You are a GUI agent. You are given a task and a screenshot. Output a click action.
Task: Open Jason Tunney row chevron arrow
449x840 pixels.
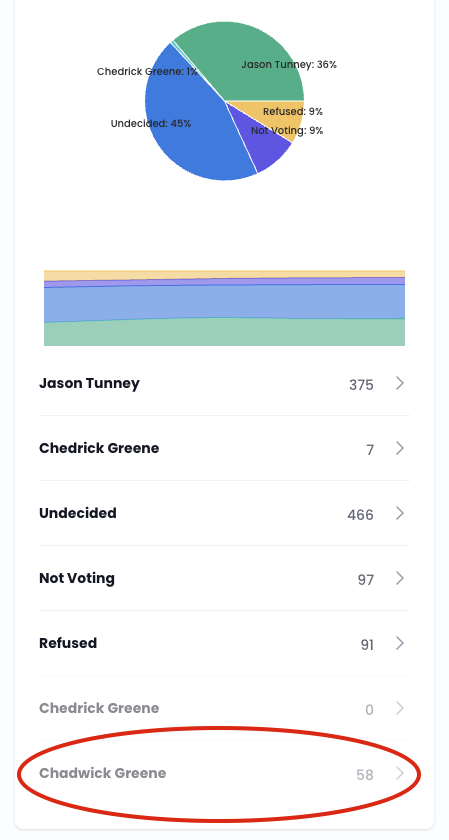tap(400, 383)
